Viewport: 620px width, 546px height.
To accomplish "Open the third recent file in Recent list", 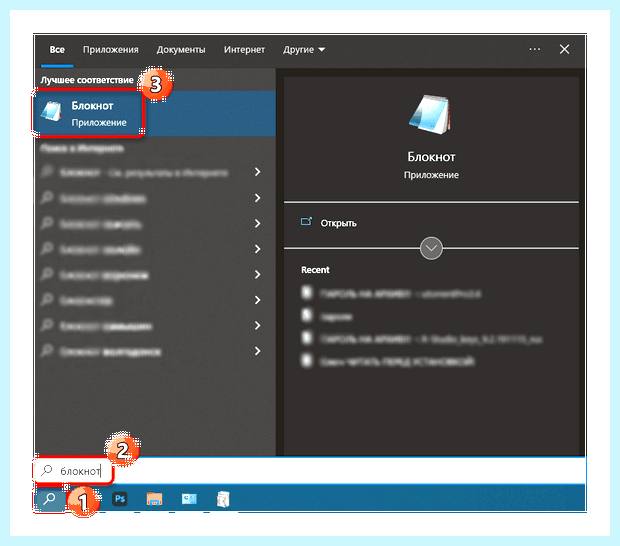I will (x=422, y=339).
